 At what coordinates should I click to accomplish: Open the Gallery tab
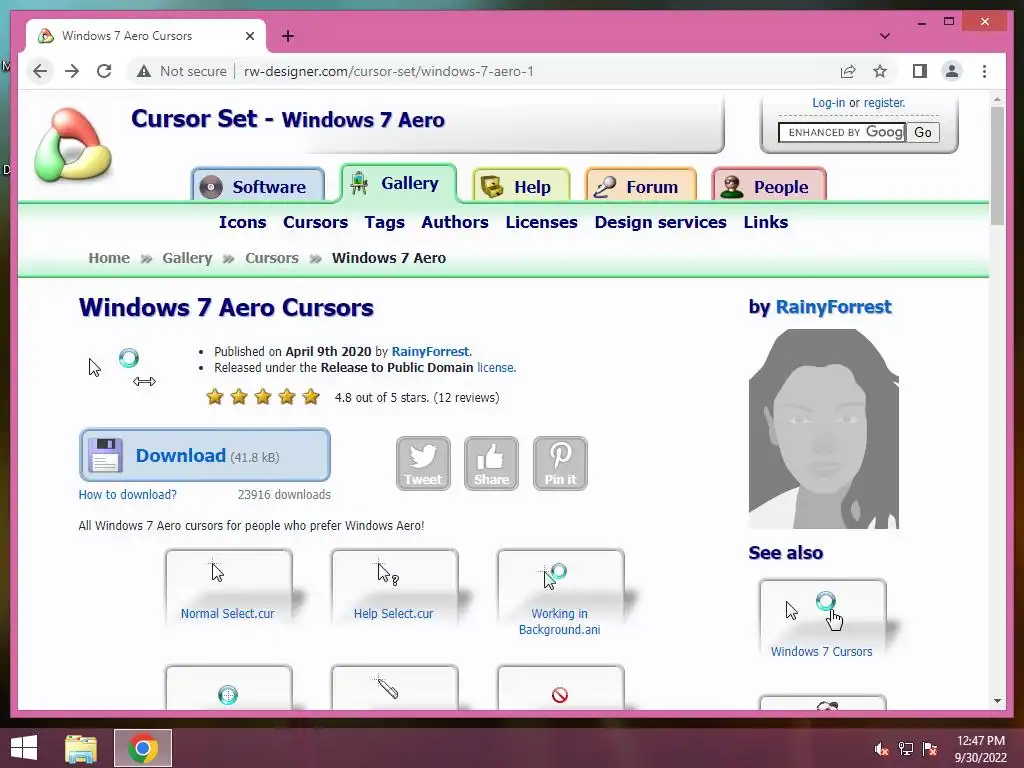click(x=398, y=183)
